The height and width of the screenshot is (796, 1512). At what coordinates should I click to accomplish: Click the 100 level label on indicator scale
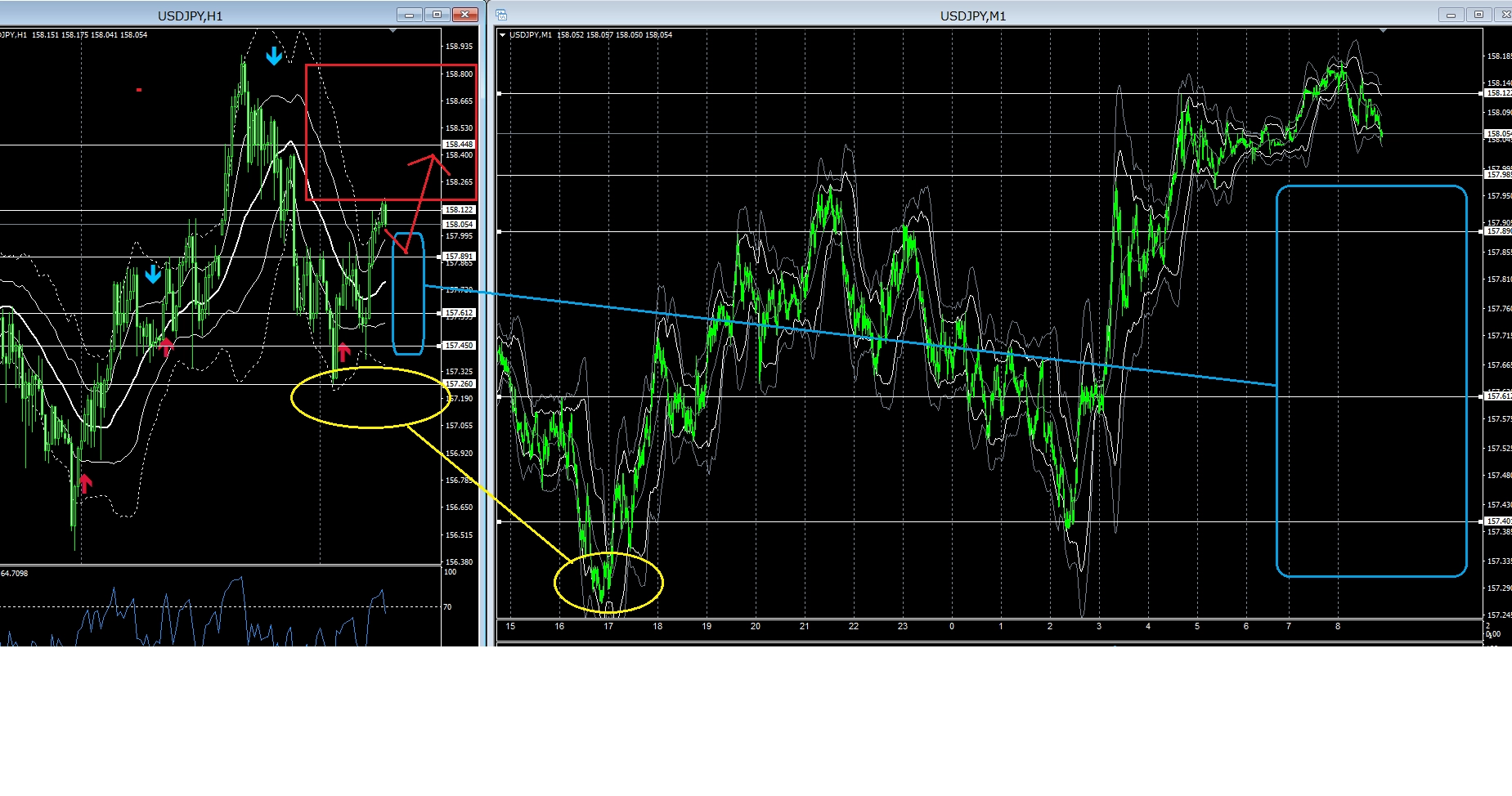(450, 572)
